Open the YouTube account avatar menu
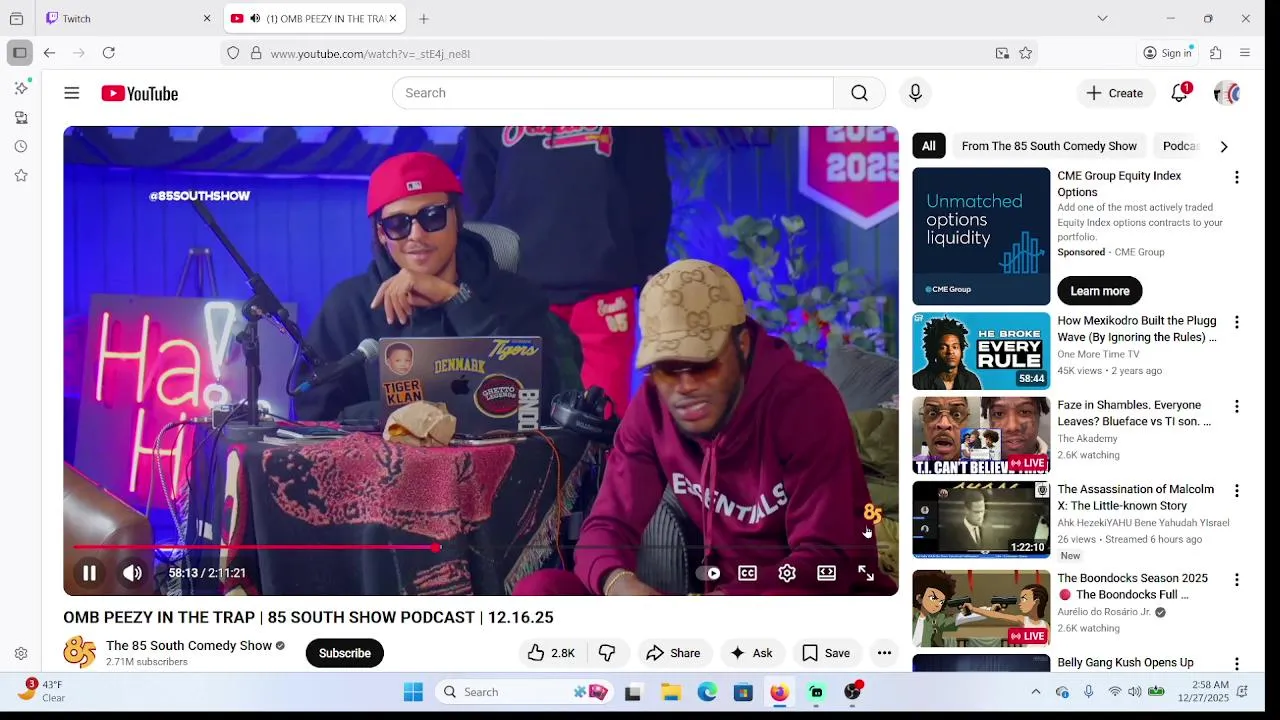Viewport: 1280px width, 720px height. pyautogui.click(x=1227, y=93)
